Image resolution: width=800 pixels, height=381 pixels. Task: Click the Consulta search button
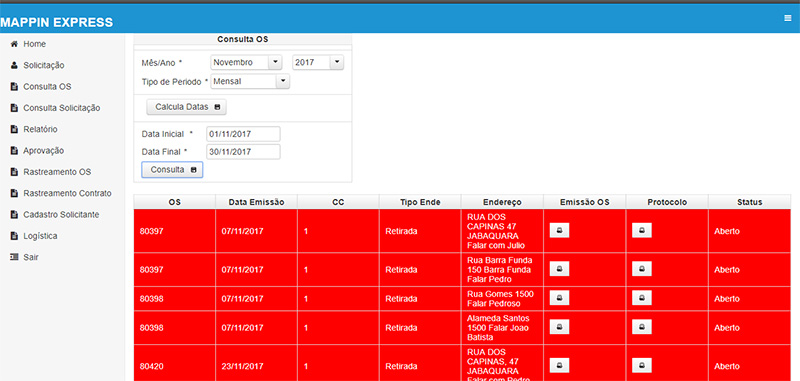click(172, 170)
